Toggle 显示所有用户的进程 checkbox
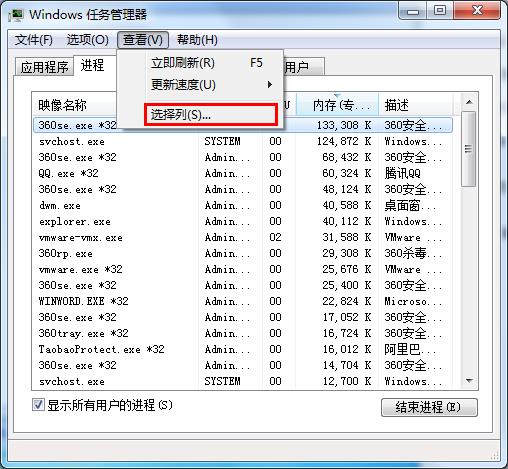The image size is (508, 469). point(38,405)
